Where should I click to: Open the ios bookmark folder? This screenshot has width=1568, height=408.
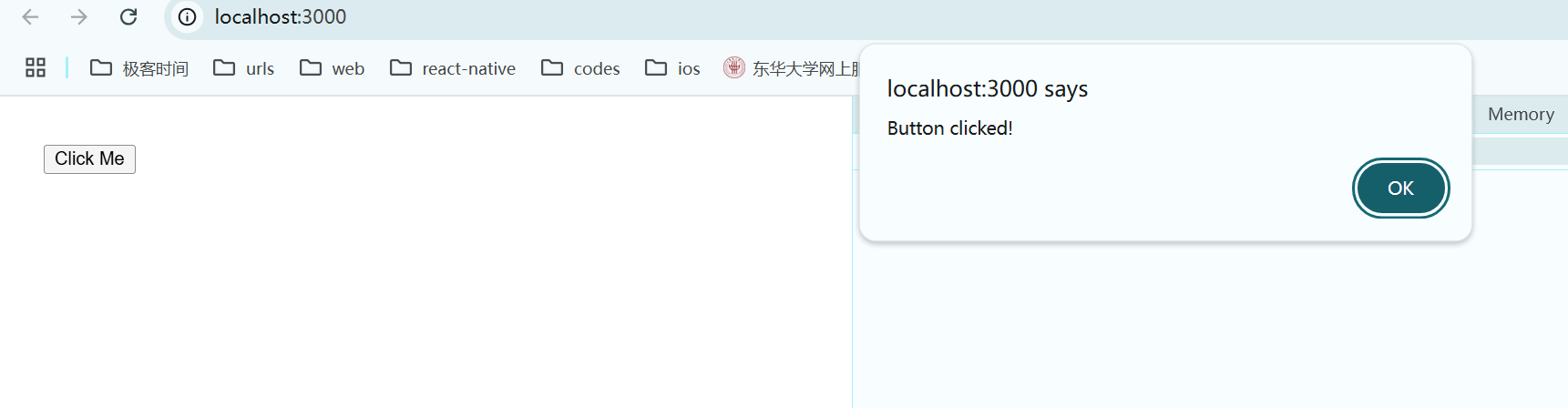672,68
